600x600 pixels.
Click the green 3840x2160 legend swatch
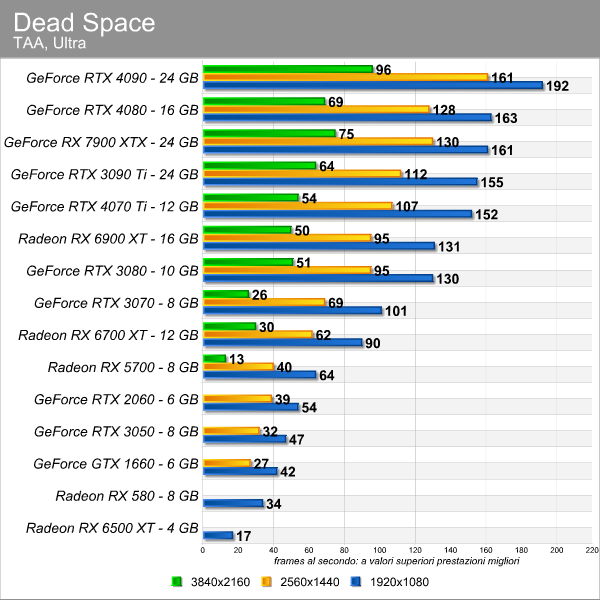pos(177,582)
